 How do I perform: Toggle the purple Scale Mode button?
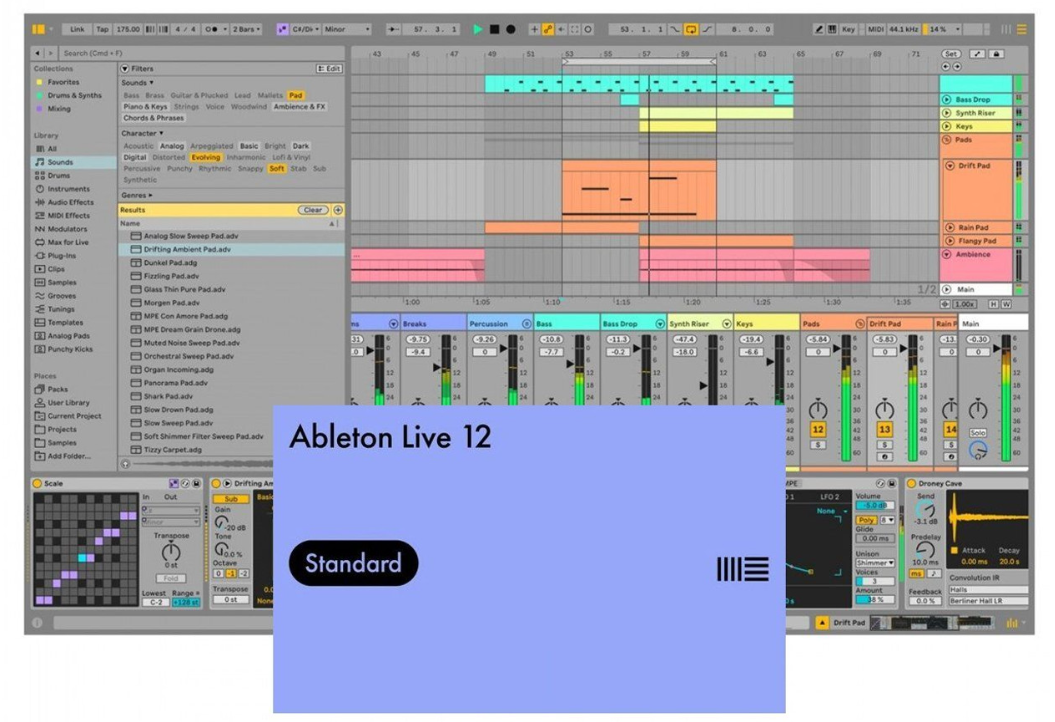(283, 30)
